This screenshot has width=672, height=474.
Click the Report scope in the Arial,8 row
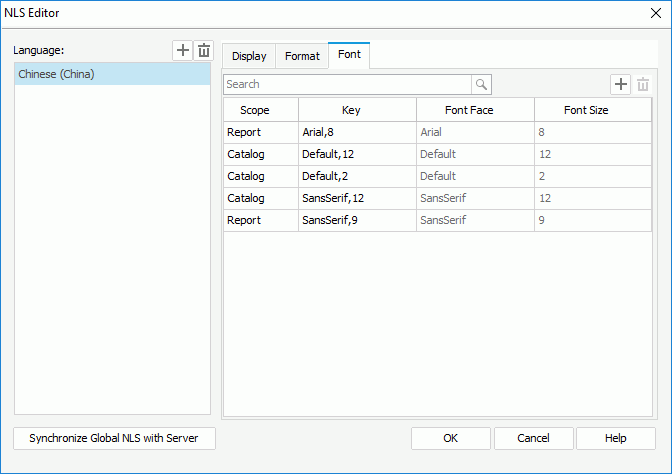point(261,132)
